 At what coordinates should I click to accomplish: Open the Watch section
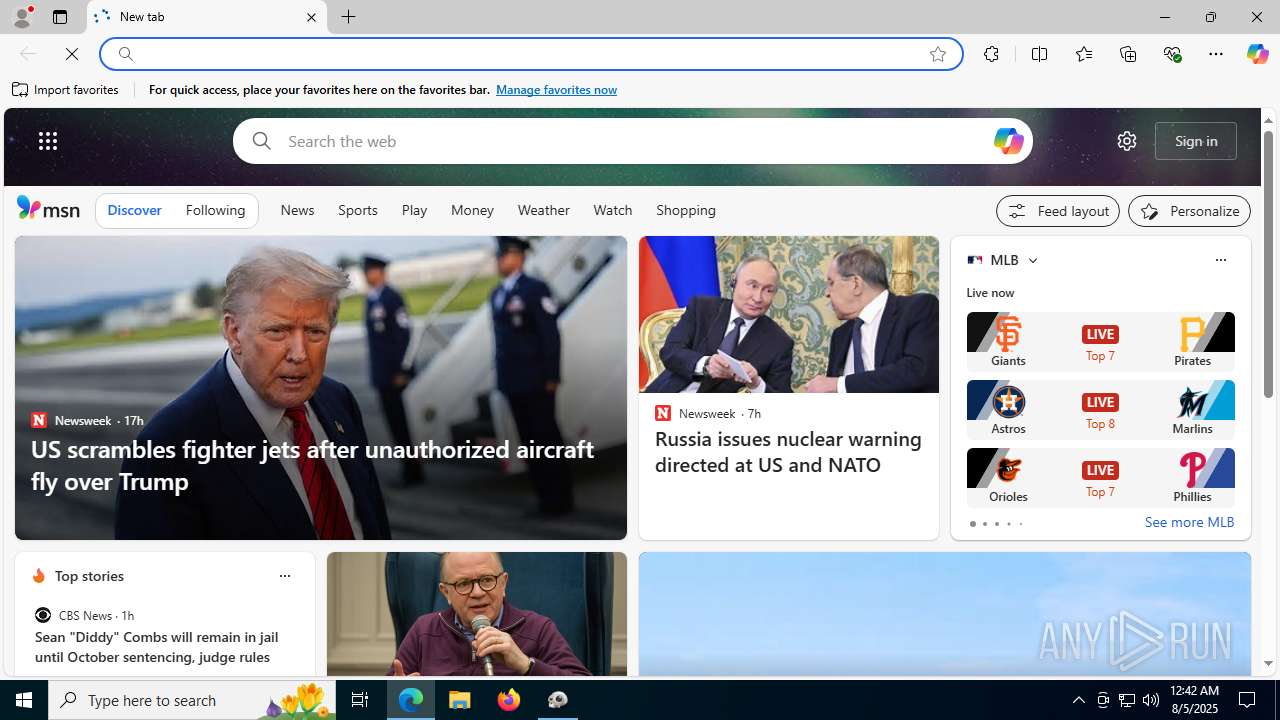point(613,211)
